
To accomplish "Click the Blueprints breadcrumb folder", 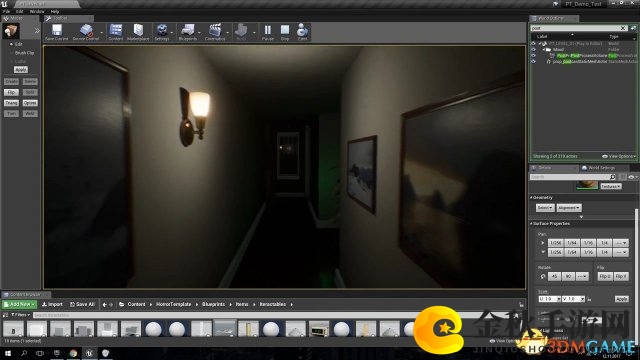I will pyautogui.click(x=213, y=304).
